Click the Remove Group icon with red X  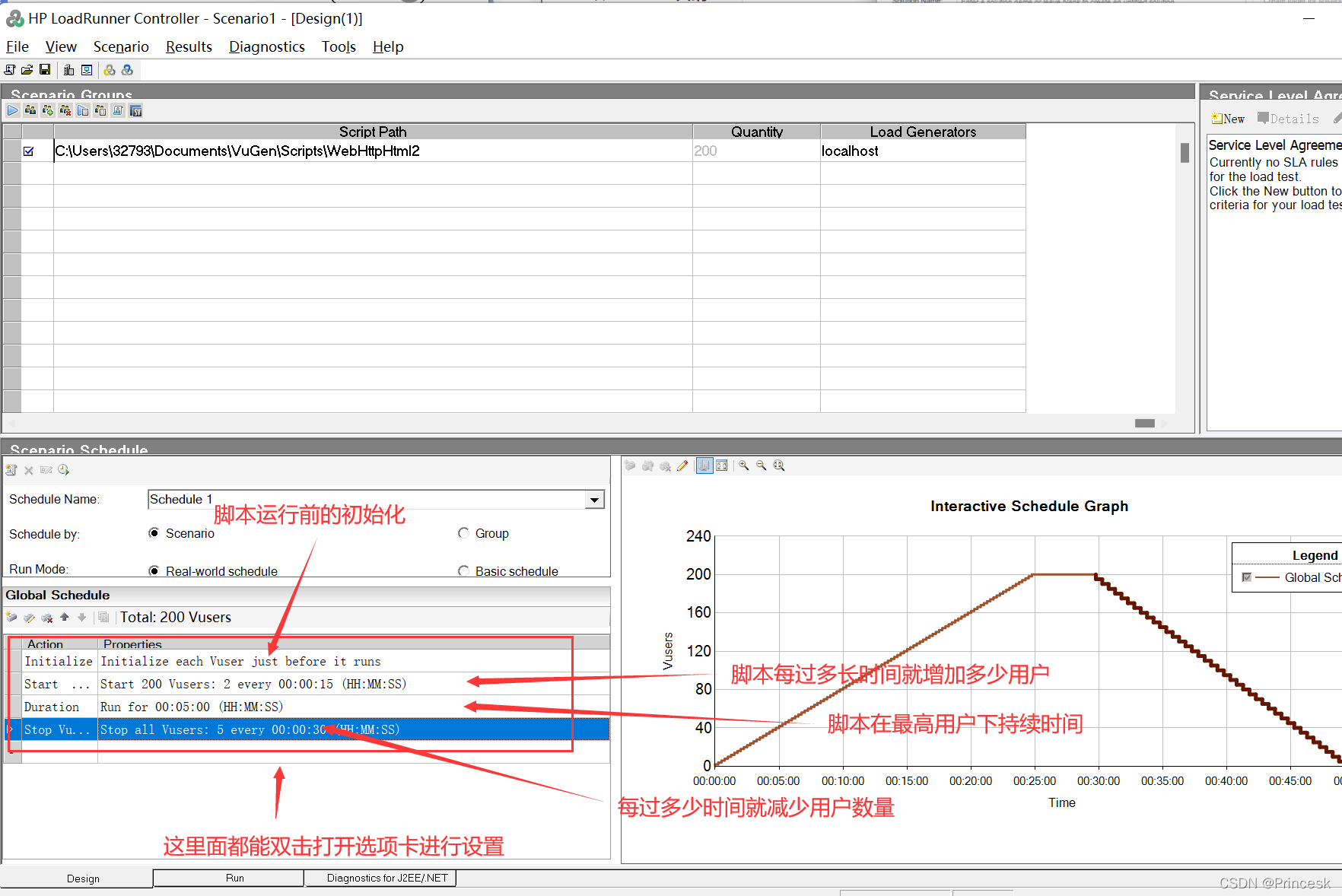pyautogui.click(x=65, y=111)
